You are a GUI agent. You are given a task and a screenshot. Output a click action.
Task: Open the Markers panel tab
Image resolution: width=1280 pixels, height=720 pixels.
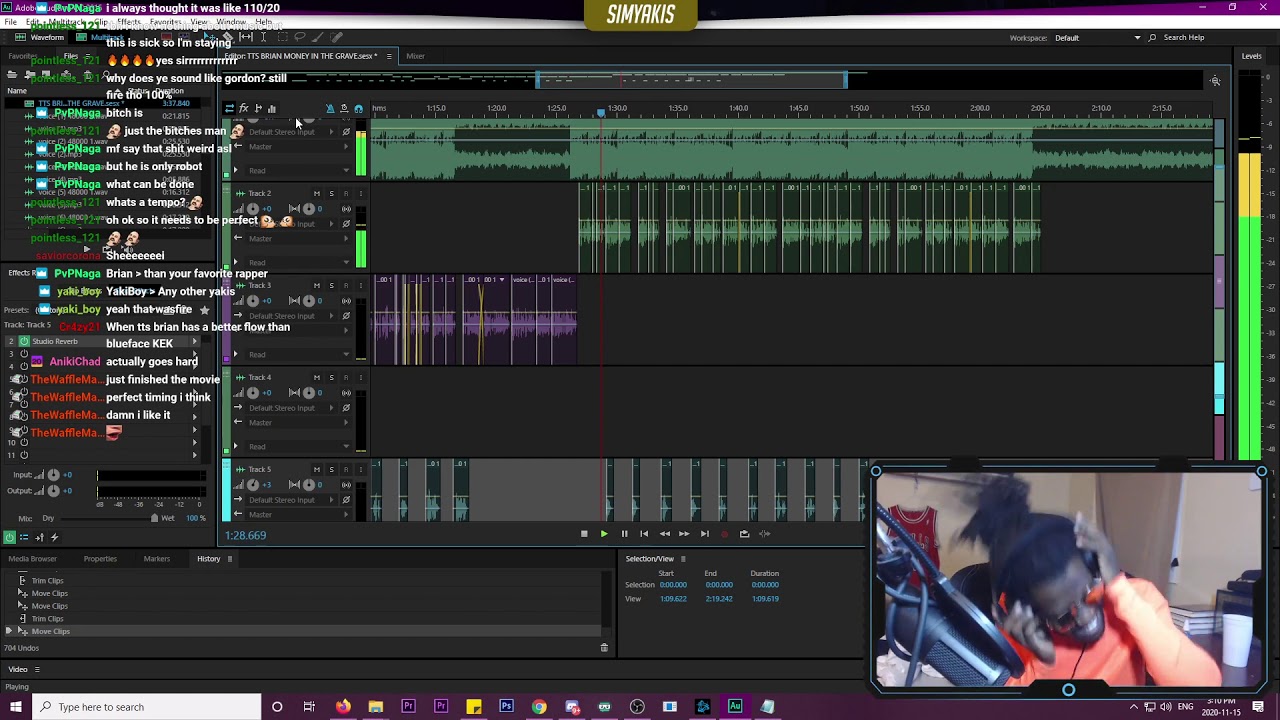(x=156, y=559)
